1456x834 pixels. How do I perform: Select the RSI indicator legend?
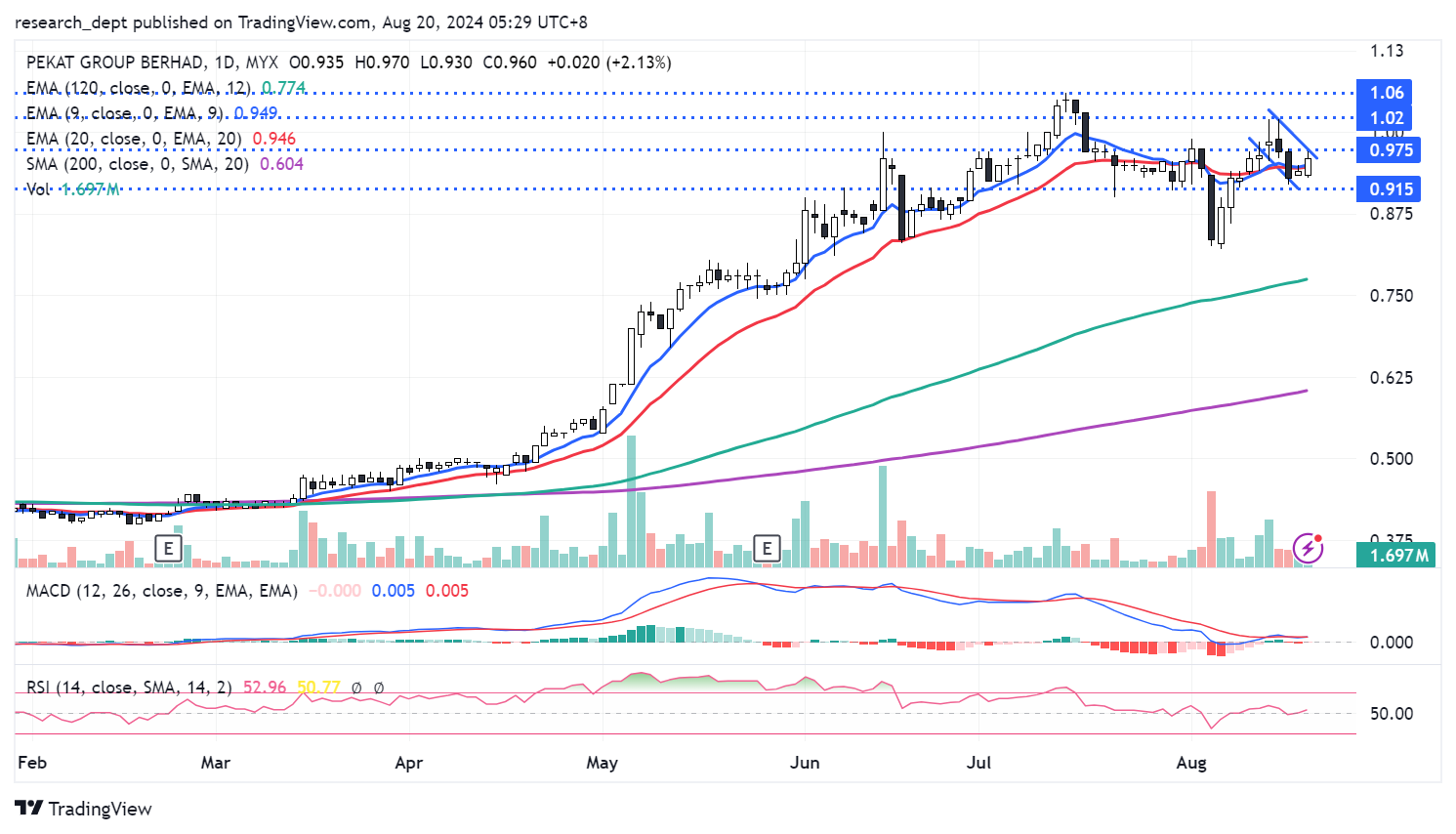click(x=128, y=688)
